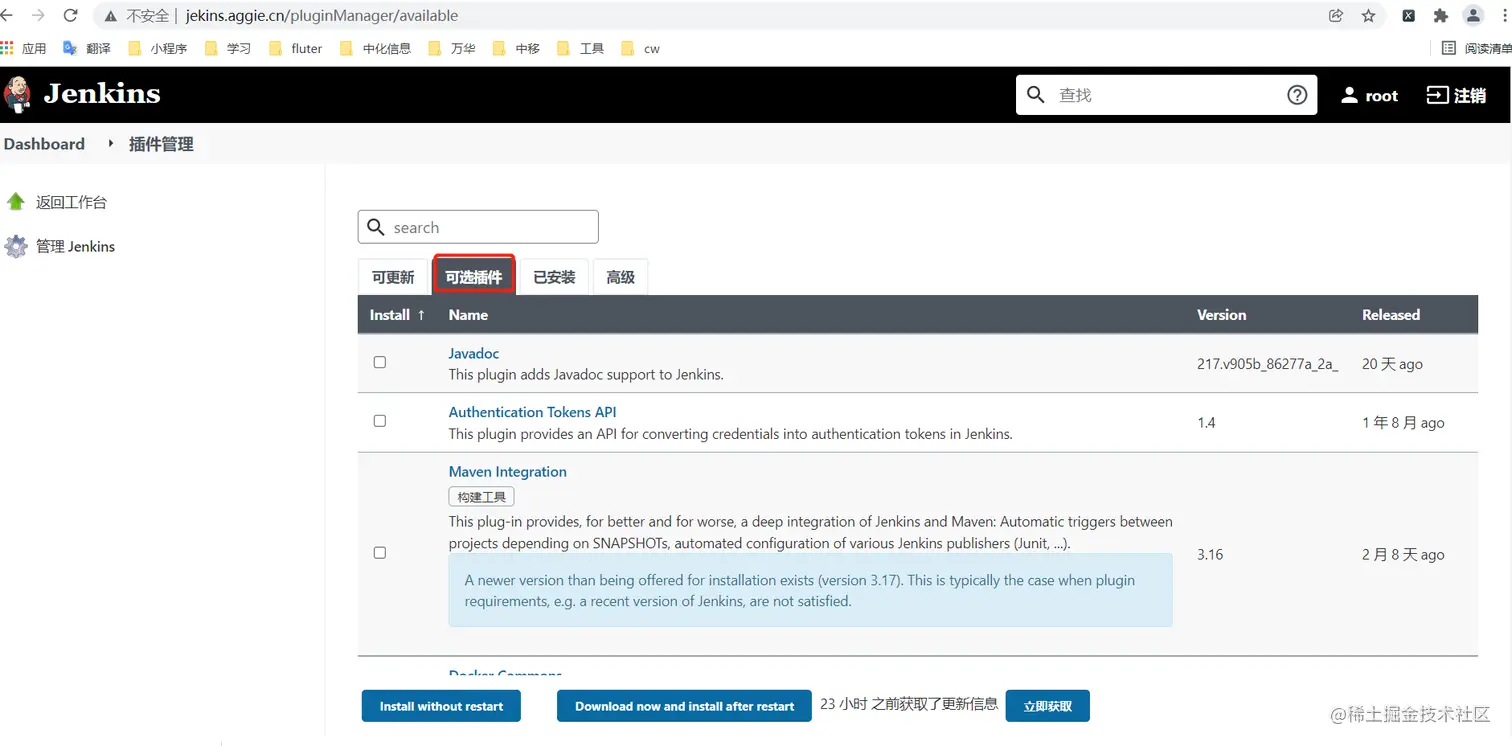Click the root user person icon
This screenshot has height=746, width=1512.
click(x=1349, y=95)
